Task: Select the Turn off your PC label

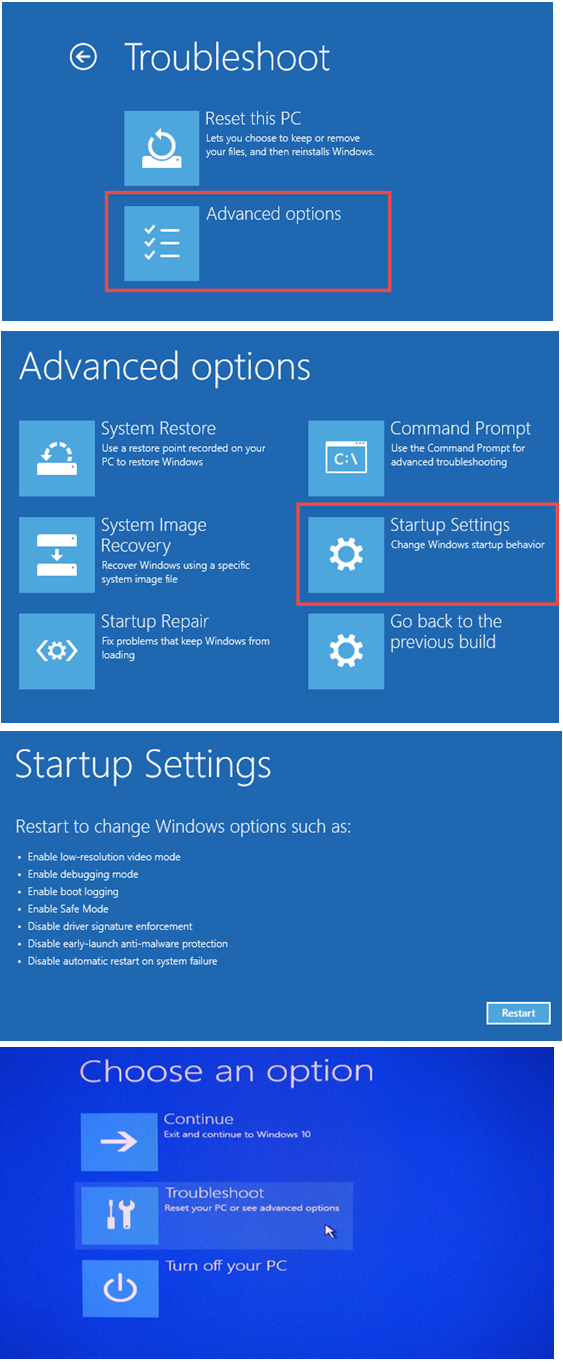Action: point(226,1266)
